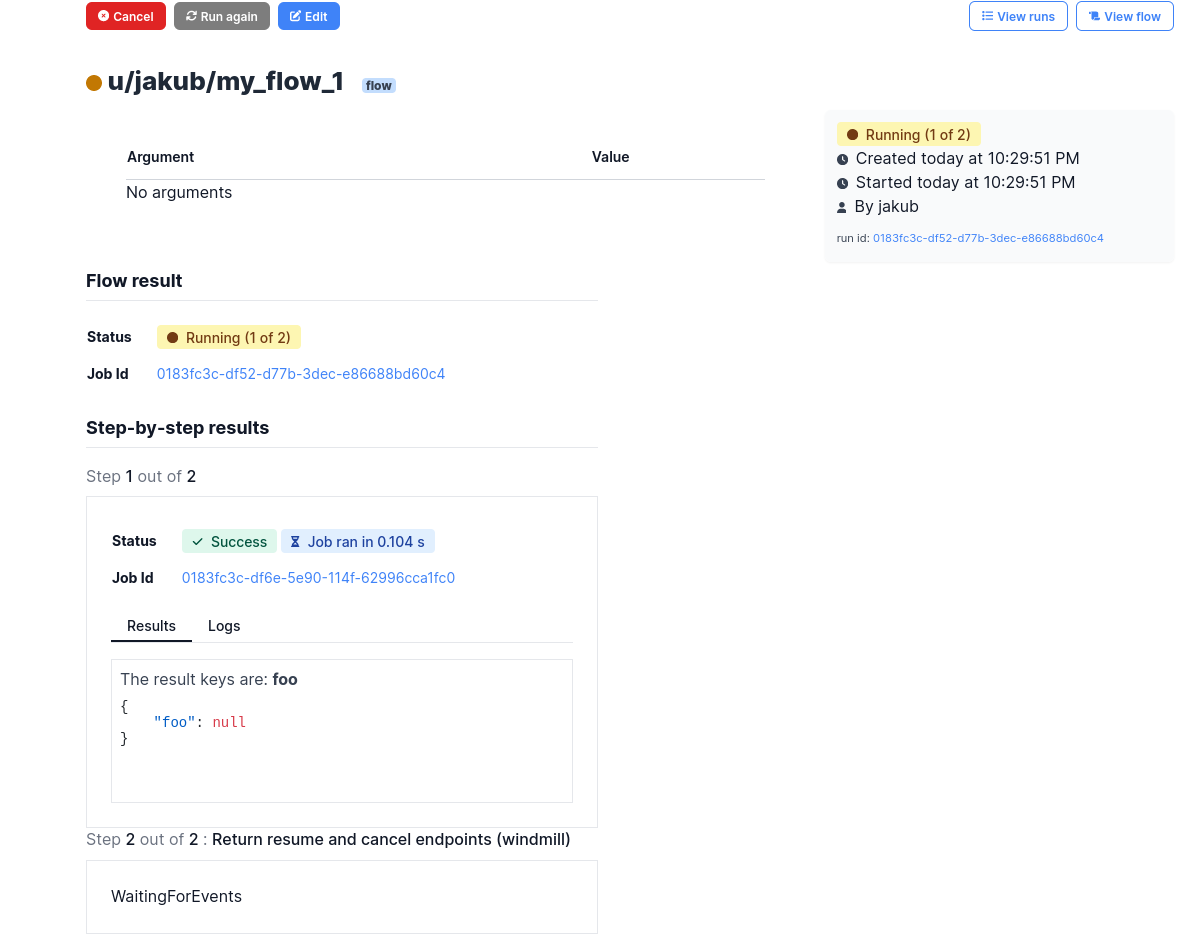Open the Job Id link for step 1

tap(318, 578)
